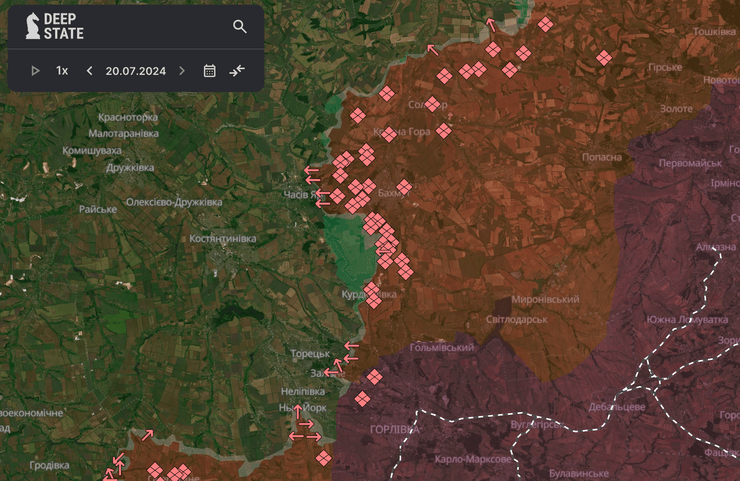Image resolution: width=740 pixels, height=481 pixels.
Task: Change the 1x playback speed
Action: click(x=62, y=71)
